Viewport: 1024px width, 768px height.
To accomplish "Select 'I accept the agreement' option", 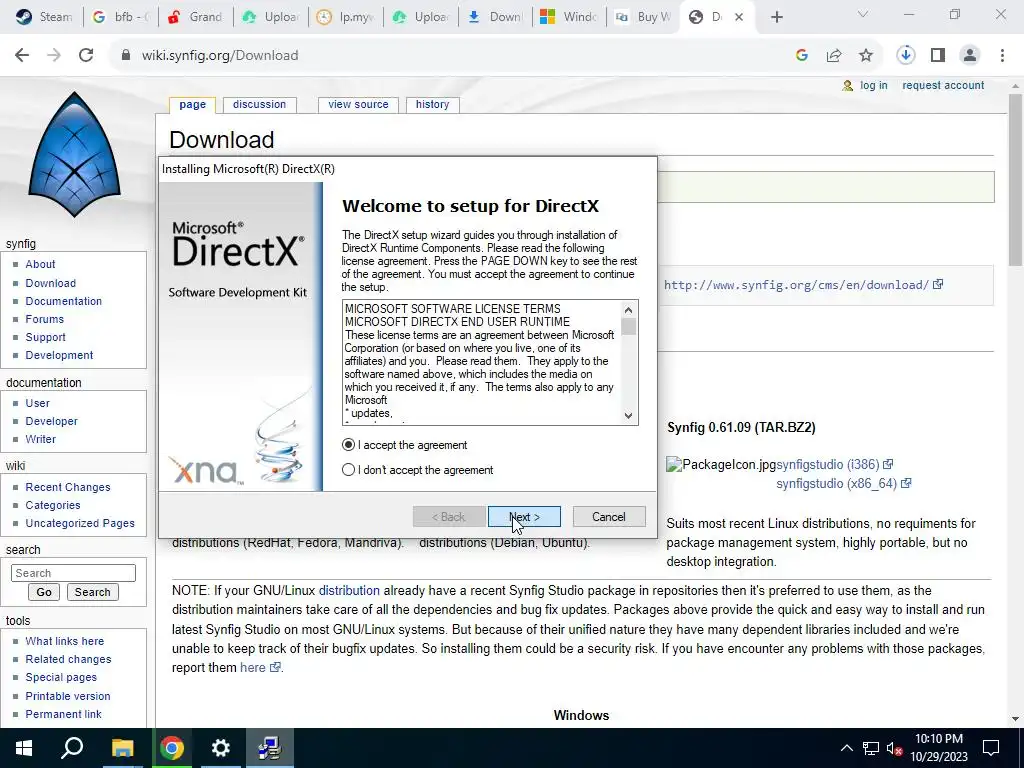I will coord(348,445).
